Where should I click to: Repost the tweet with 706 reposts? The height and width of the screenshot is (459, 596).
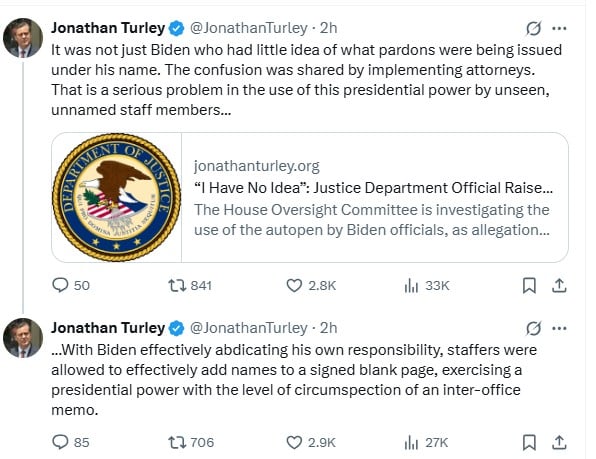click(x=191, y=442)
